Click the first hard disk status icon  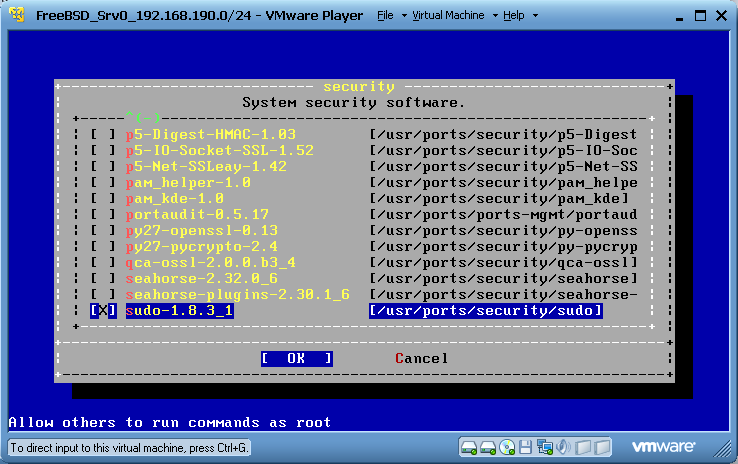[469, 447]
